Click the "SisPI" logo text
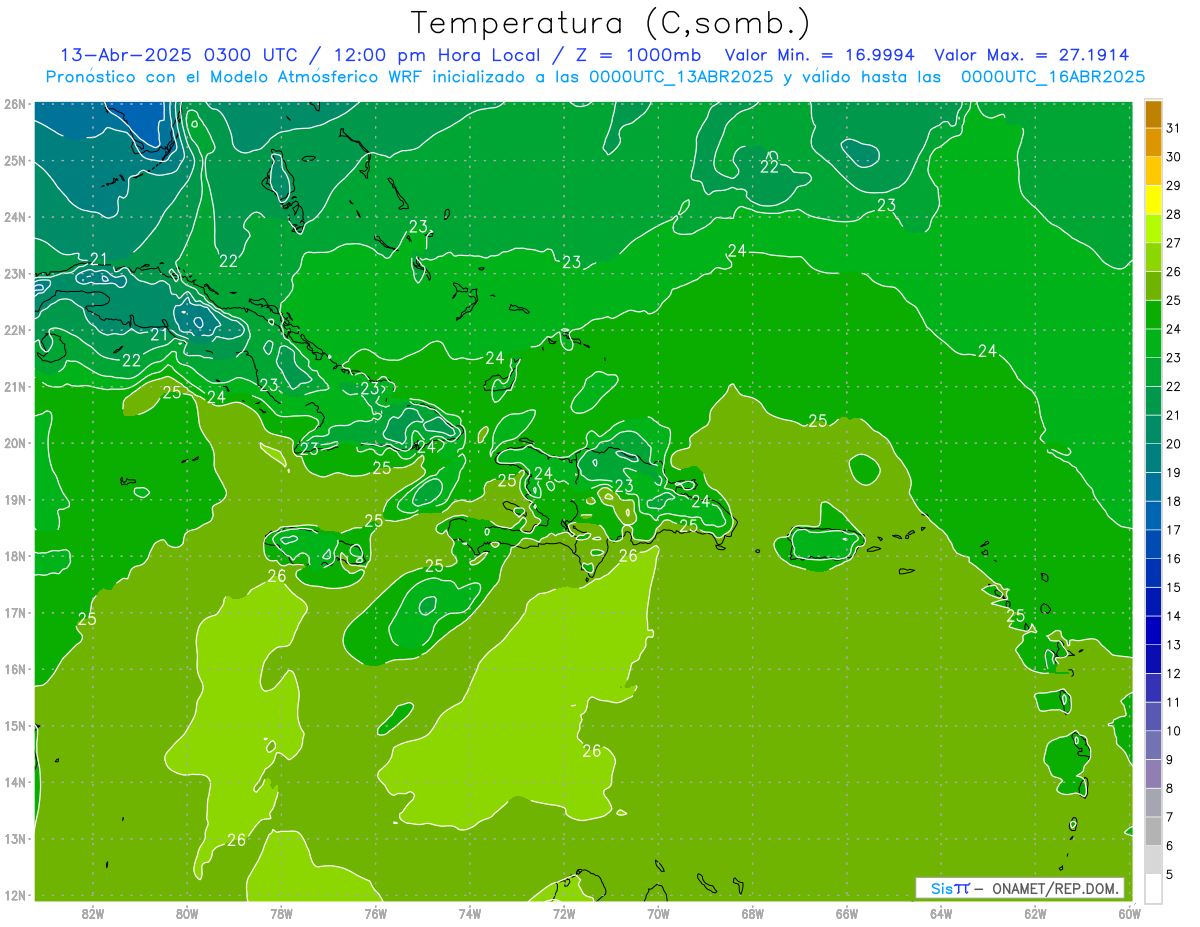This screenshot has width=1200, height=927. pos(949,888)
